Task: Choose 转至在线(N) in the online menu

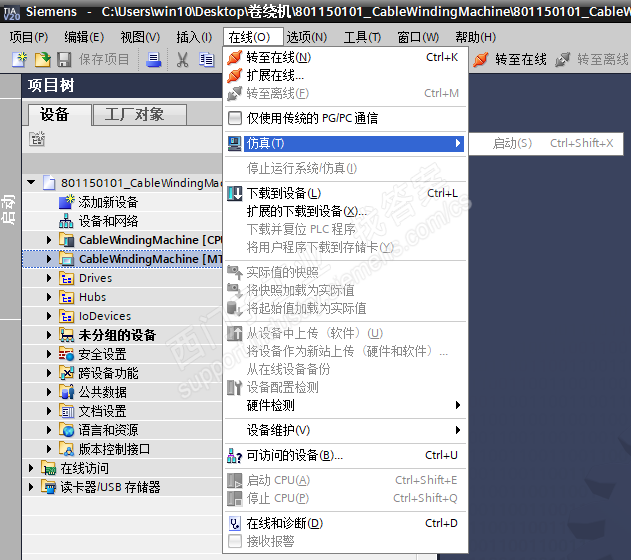Action: pyautogui.click(x=345, y=58)
